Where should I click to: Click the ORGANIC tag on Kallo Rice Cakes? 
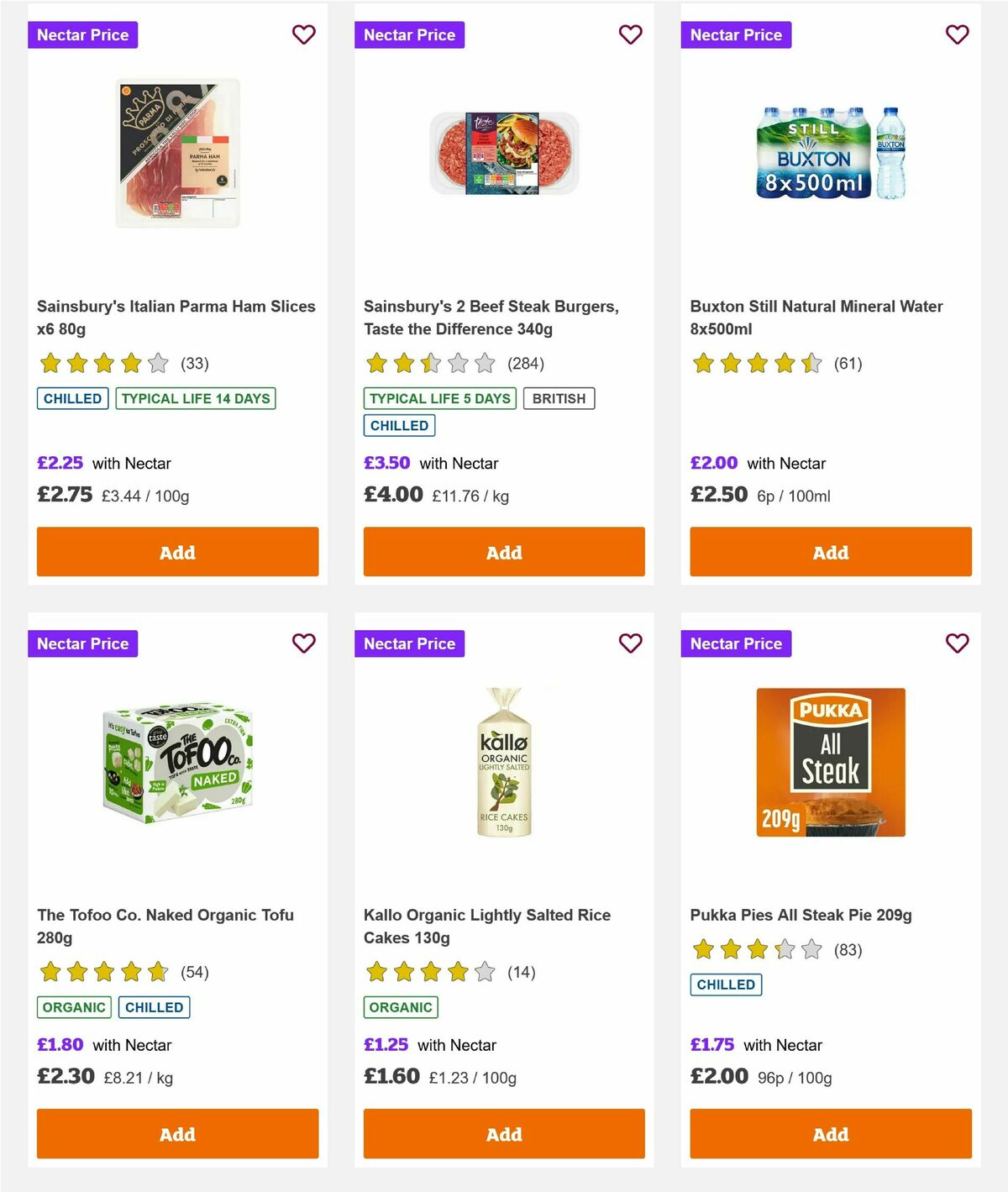(401, 1006)
